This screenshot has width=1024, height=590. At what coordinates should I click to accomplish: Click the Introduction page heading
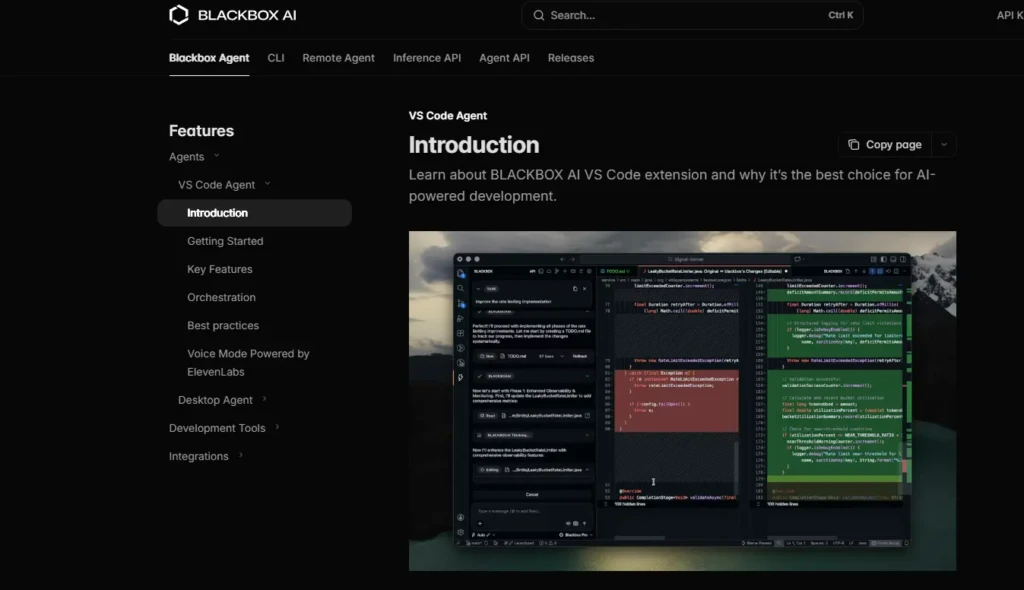474,145
